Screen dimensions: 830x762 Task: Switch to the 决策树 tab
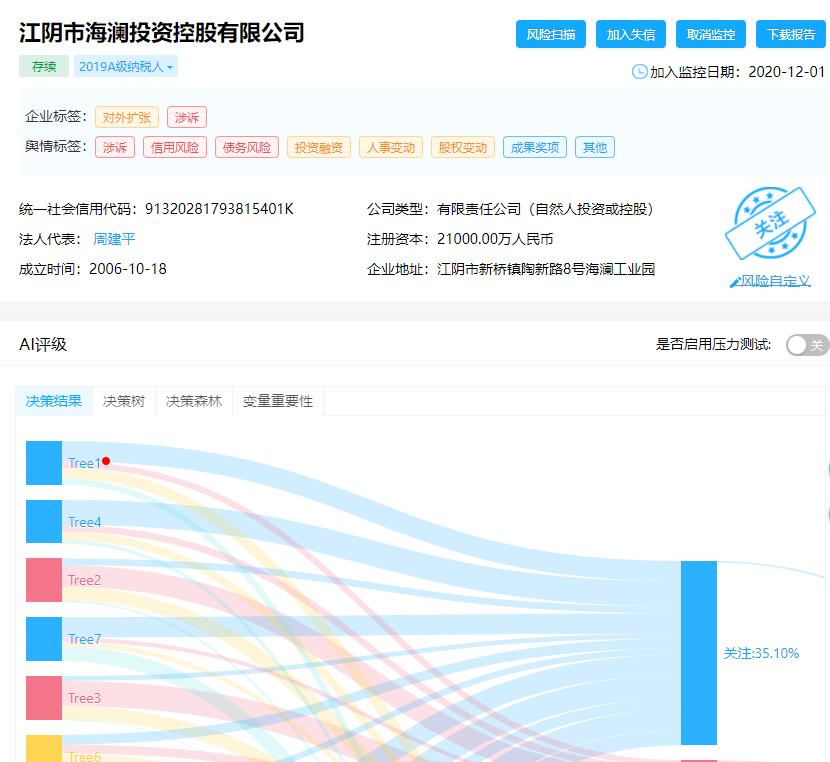coord(122,401)
